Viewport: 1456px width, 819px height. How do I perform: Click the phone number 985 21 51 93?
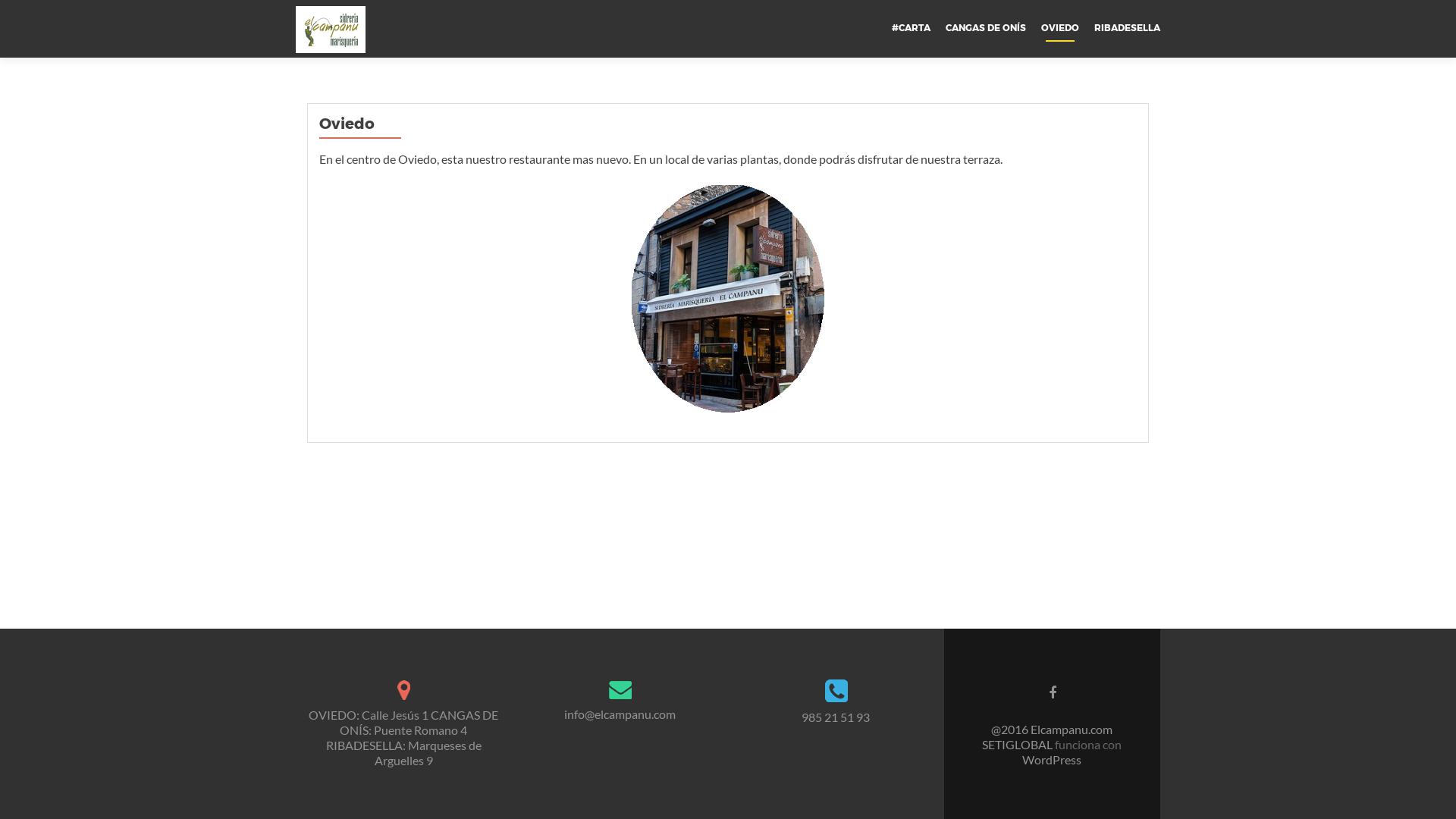click(x=835, y=717)
